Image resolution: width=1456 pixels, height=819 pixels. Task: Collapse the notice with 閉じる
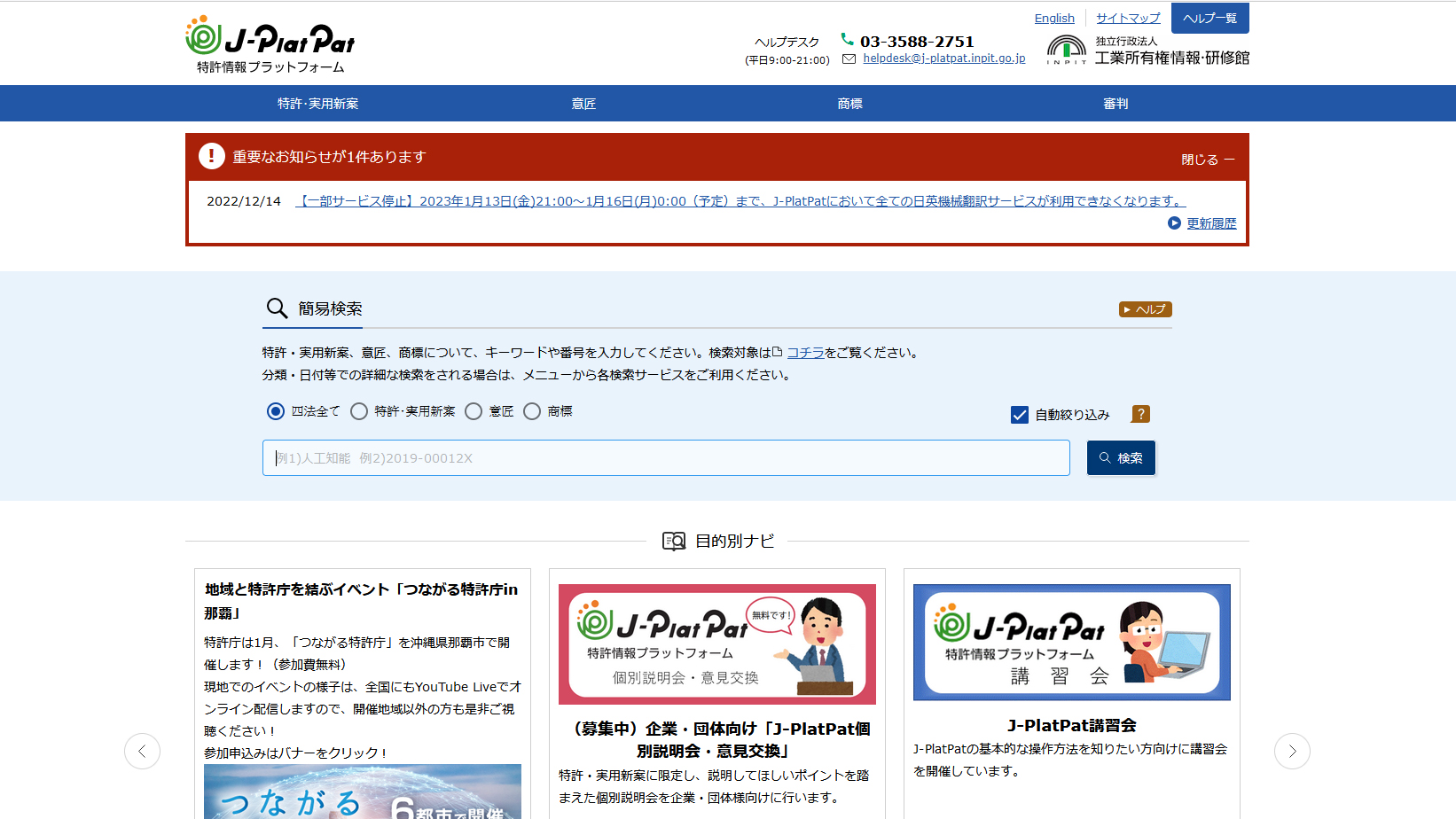click(x=1207, y=160)
